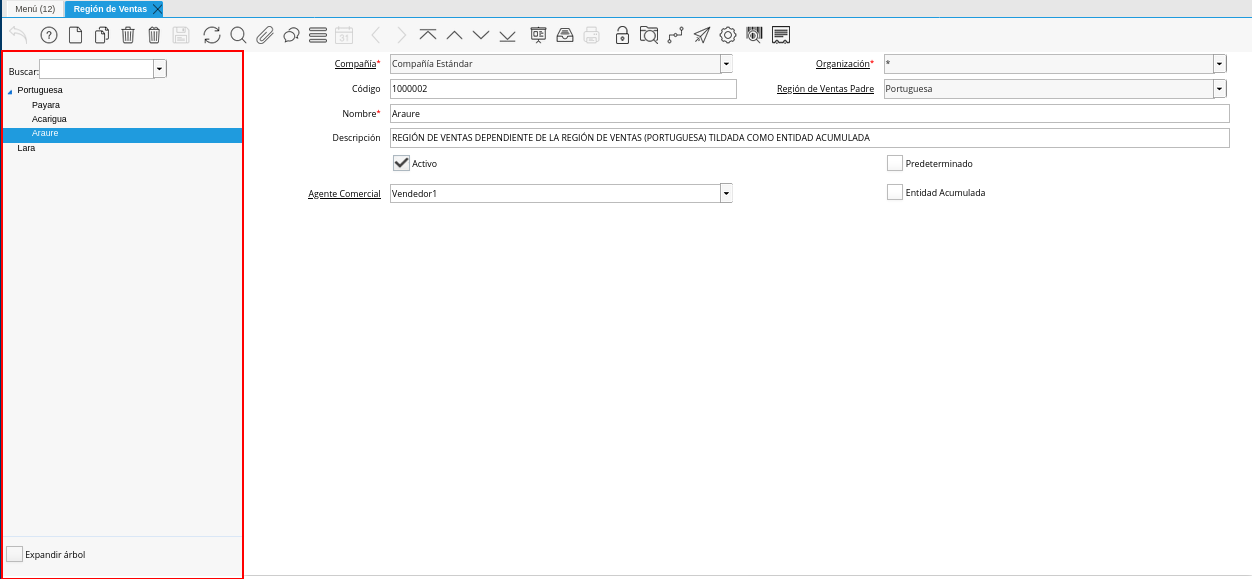The image size is (1252, 579).
Task: Check the Entidad Acumulada checkbox
Action: click(895, 192)
